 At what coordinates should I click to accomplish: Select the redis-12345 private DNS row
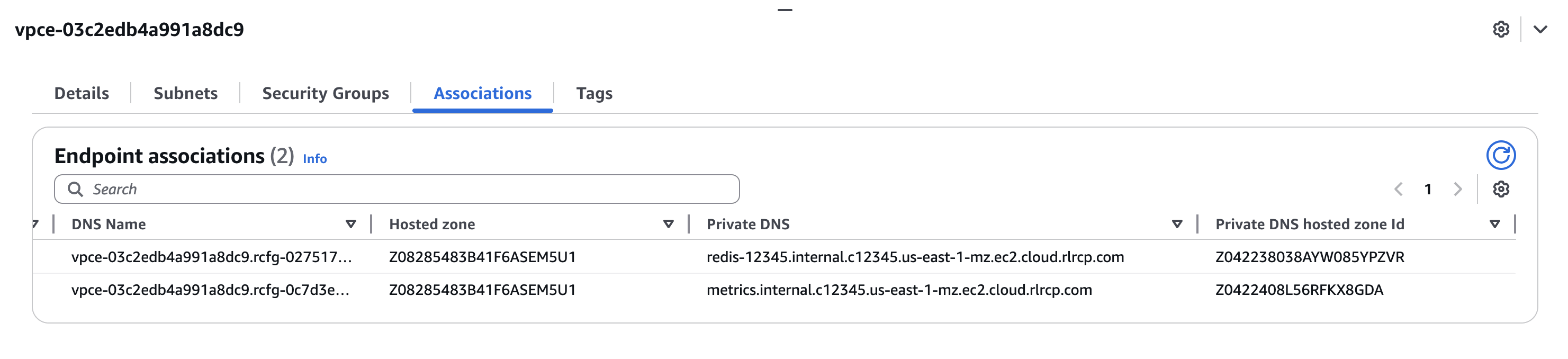click(x=915, y=257)
